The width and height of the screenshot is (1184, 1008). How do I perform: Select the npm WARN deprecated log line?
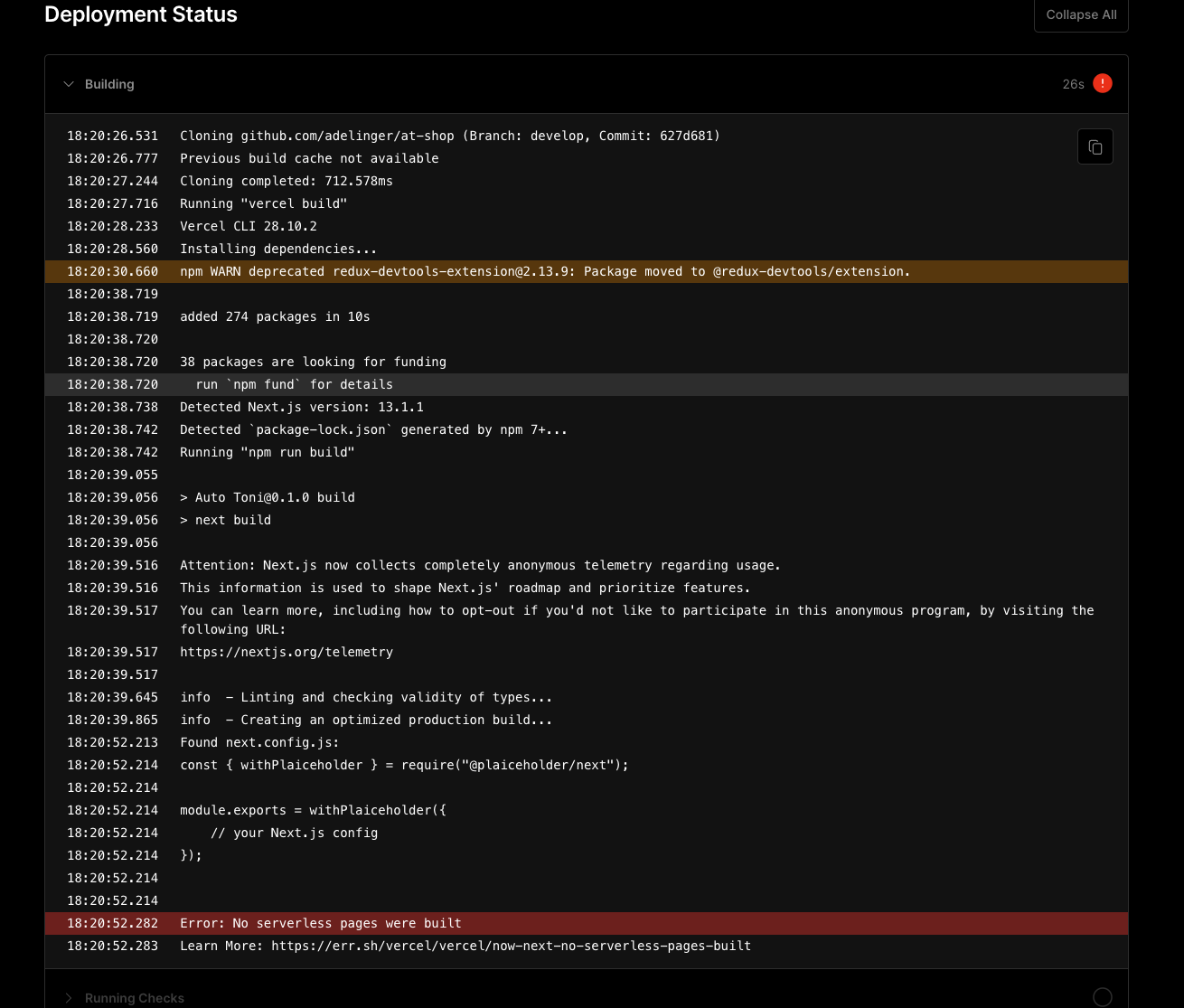coord(587,271)
